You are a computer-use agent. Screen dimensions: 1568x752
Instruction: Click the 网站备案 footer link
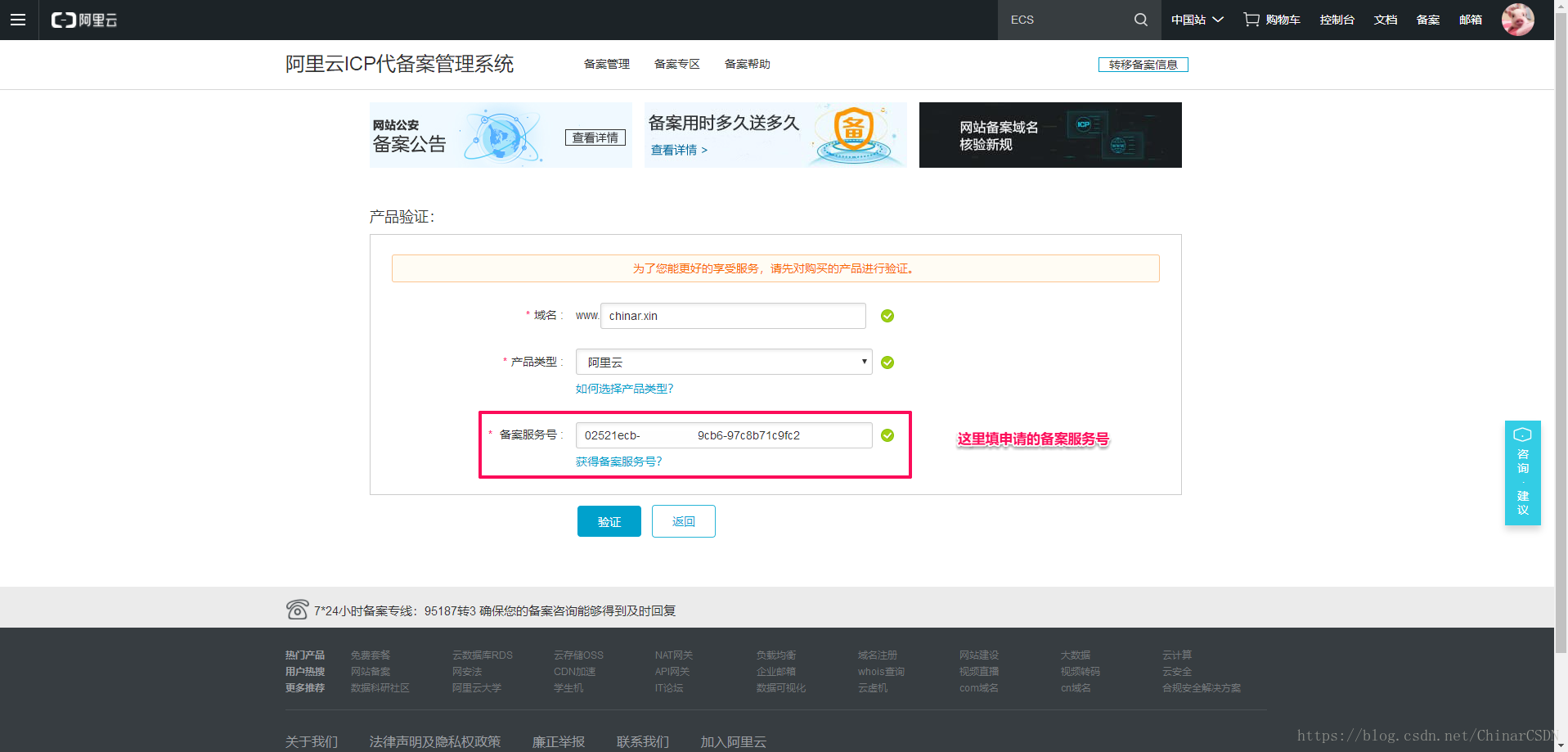tap(371, 671)
